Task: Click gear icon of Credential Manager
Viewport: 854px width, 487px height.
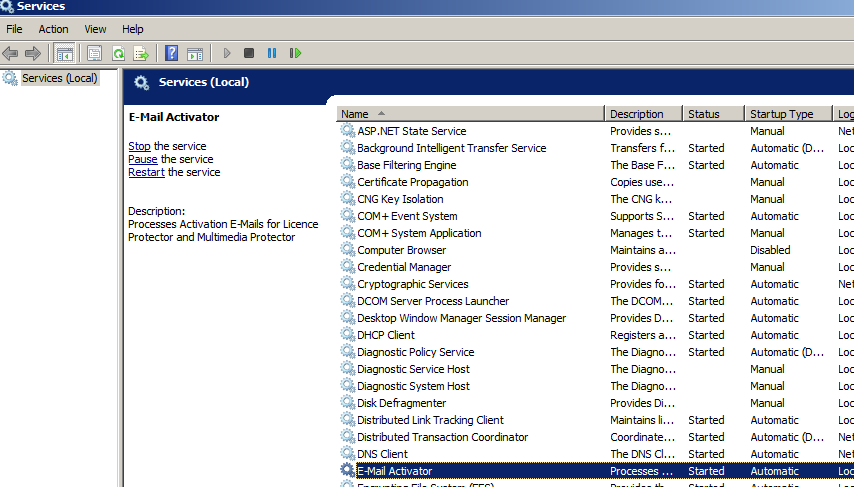Action: click(x=347, y=266)
